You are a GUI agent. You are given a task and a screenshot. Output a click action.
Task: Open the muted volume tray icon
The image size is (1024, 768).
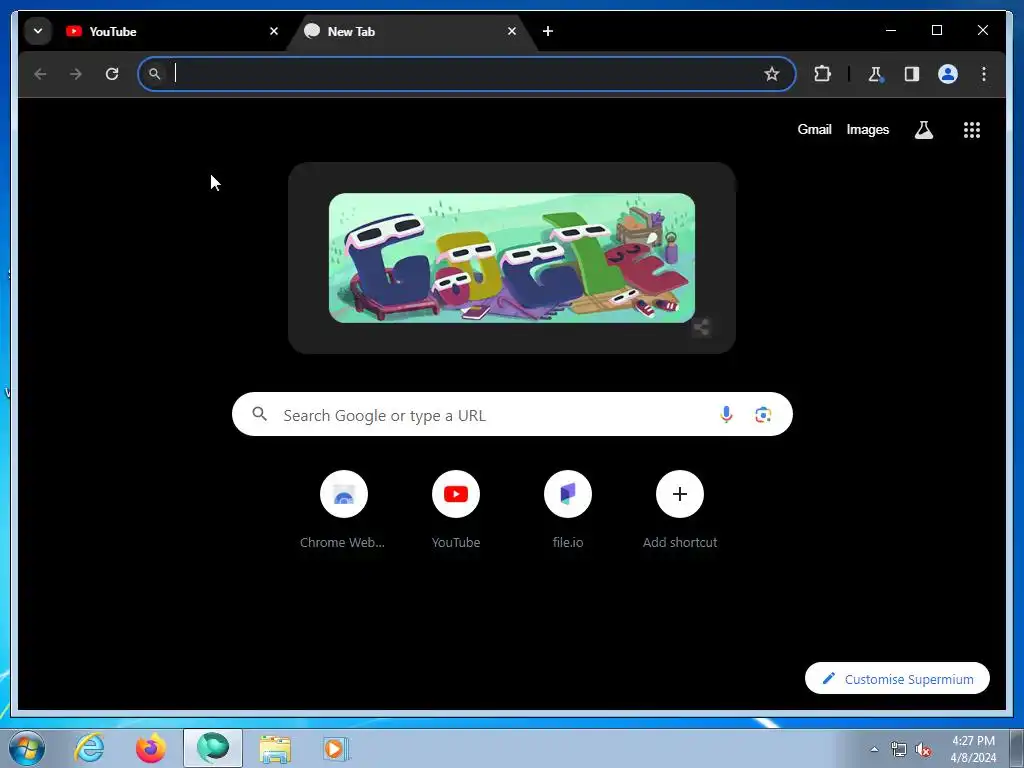[x=923, y=749]
